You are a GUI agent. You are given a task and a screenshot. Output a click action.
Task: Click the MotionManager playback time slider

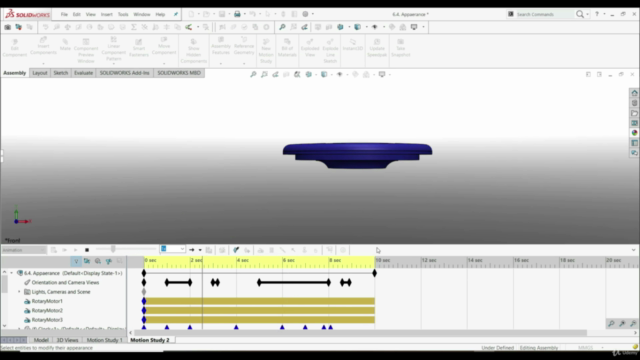click(113, 249)
